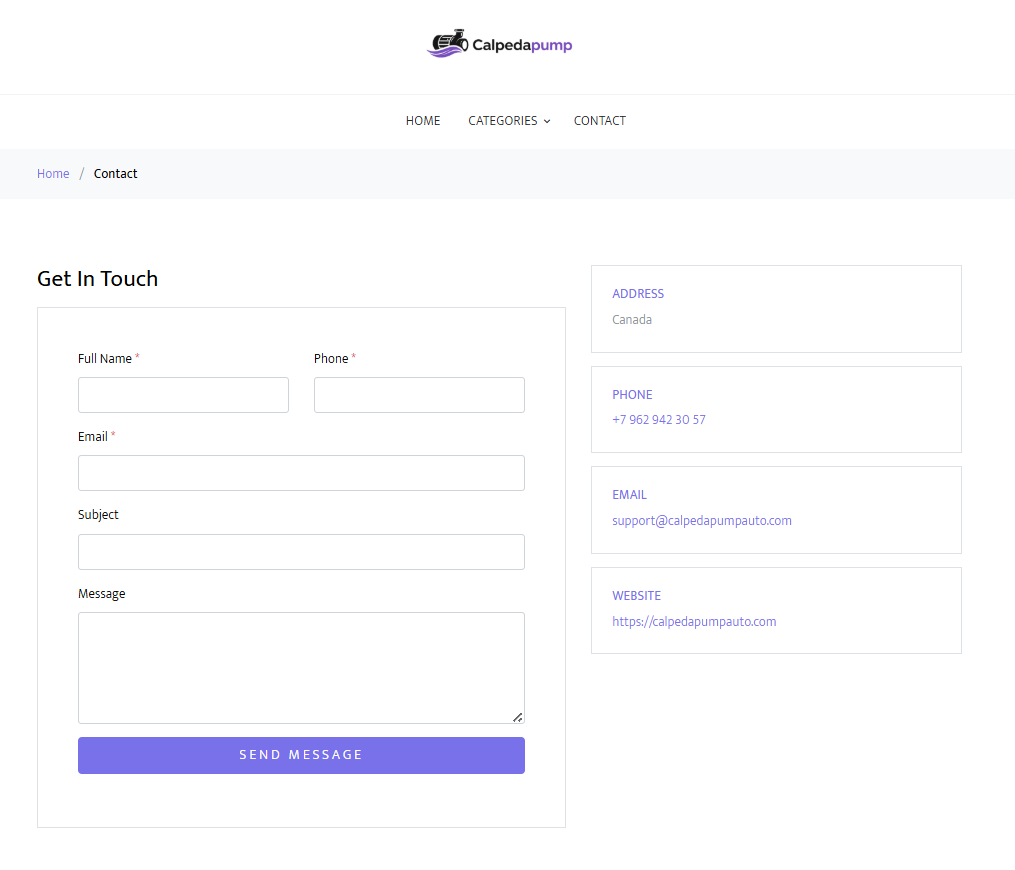Visit the https://calpedapumpauto.com website link

(694, 621)
